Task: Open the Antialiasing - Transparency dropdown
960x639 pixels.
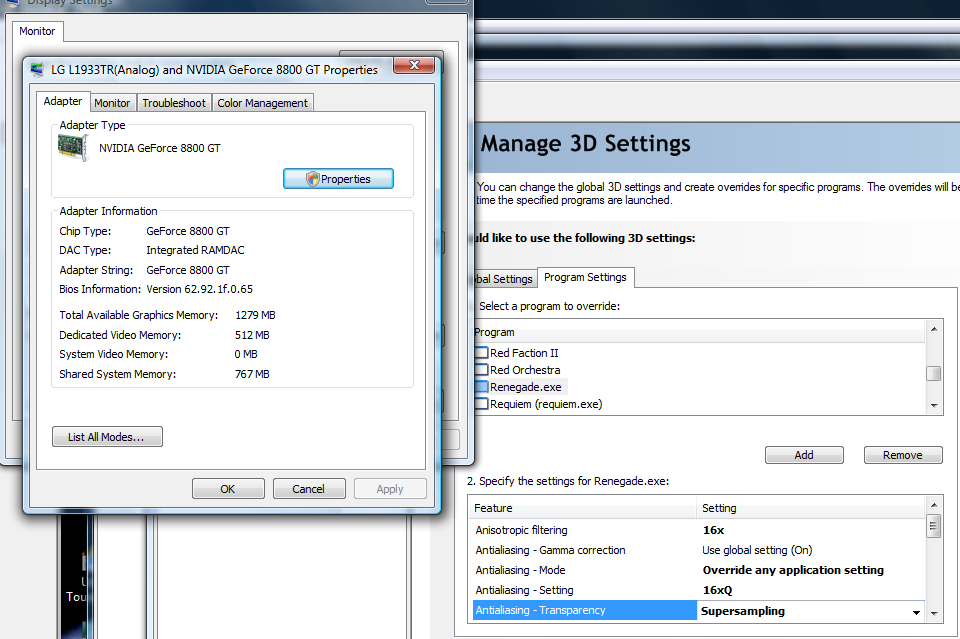Action: point(916,611)
